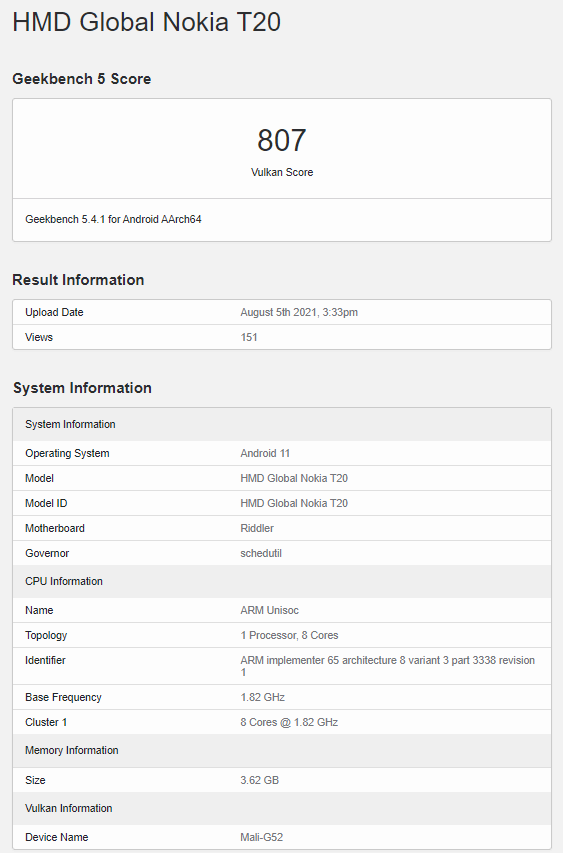The height and width of the screenshot is (853, 563).
Task: Select the Governor value schedutil
Action: pos(261,553)
